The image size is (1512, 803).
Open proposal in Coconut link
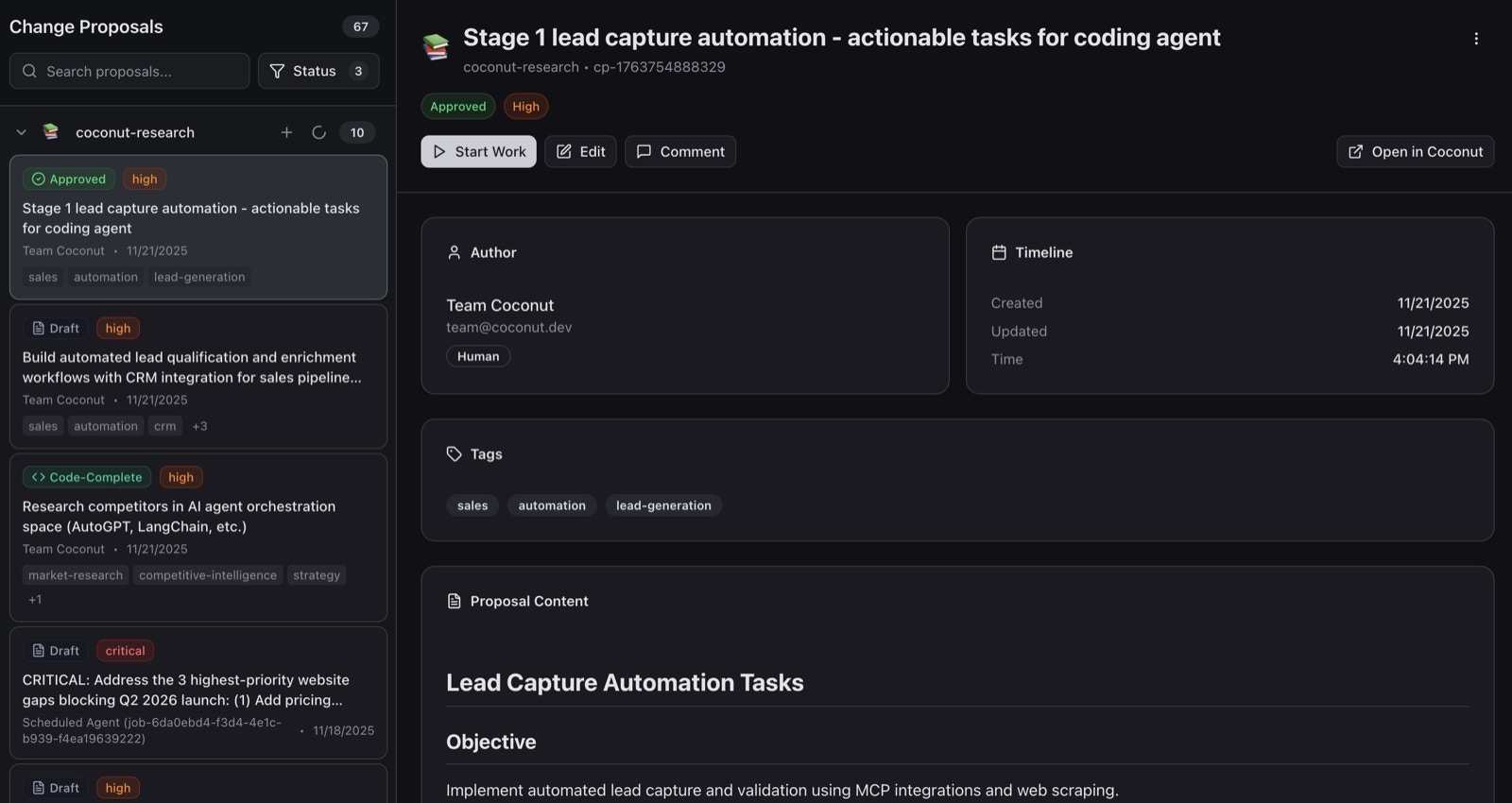(x=1415, y=151)
